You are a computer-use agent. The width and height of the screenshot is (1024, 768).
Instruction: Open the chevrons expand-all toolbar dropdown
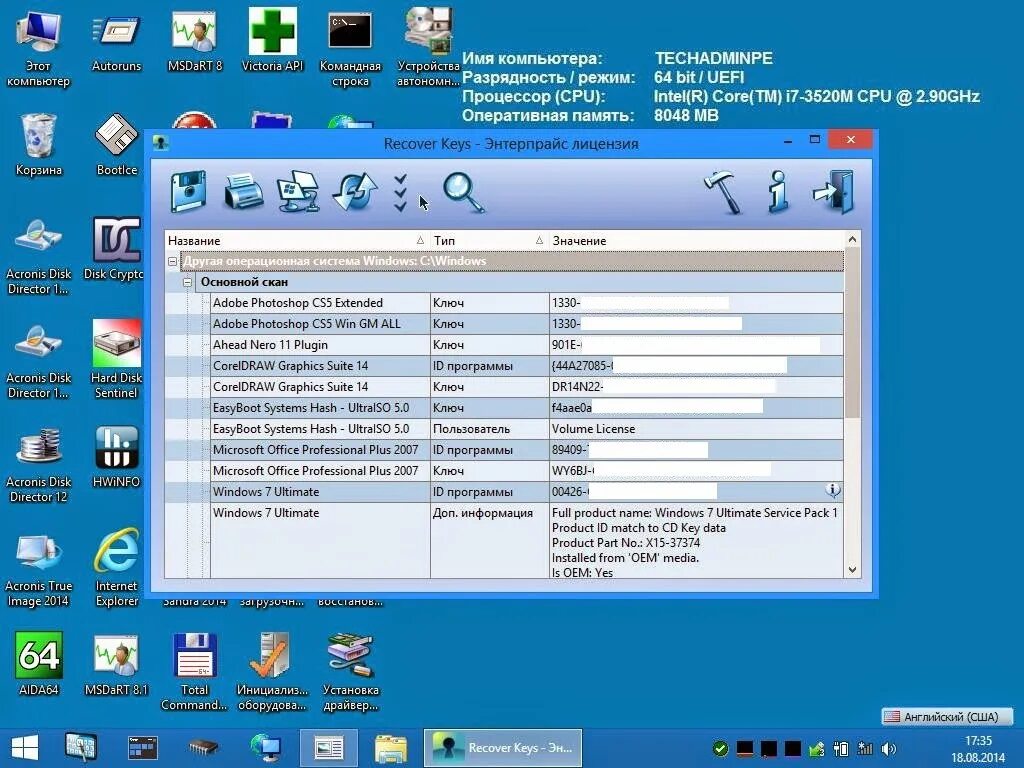click(400, 193)
